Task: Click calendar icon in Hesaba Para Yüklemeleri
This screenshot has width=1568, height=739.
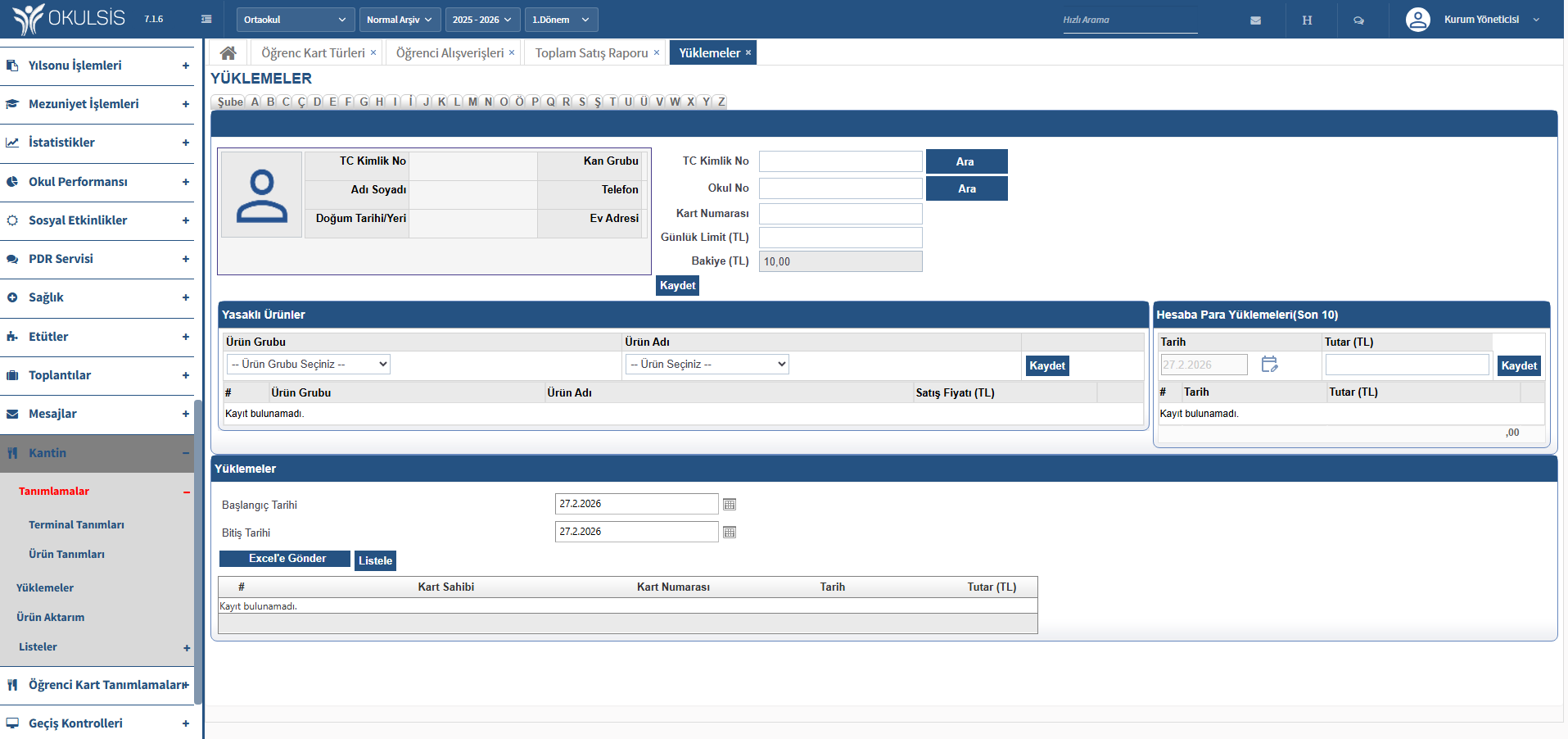Action: [x=1269, y=365]
